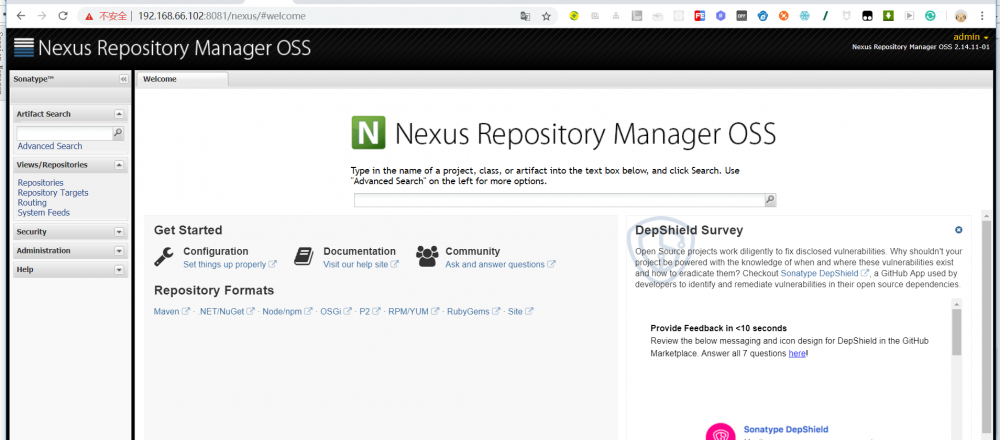1000x440 pixels.
Task: Open the RubyGems format link
Action: (473, 312)
